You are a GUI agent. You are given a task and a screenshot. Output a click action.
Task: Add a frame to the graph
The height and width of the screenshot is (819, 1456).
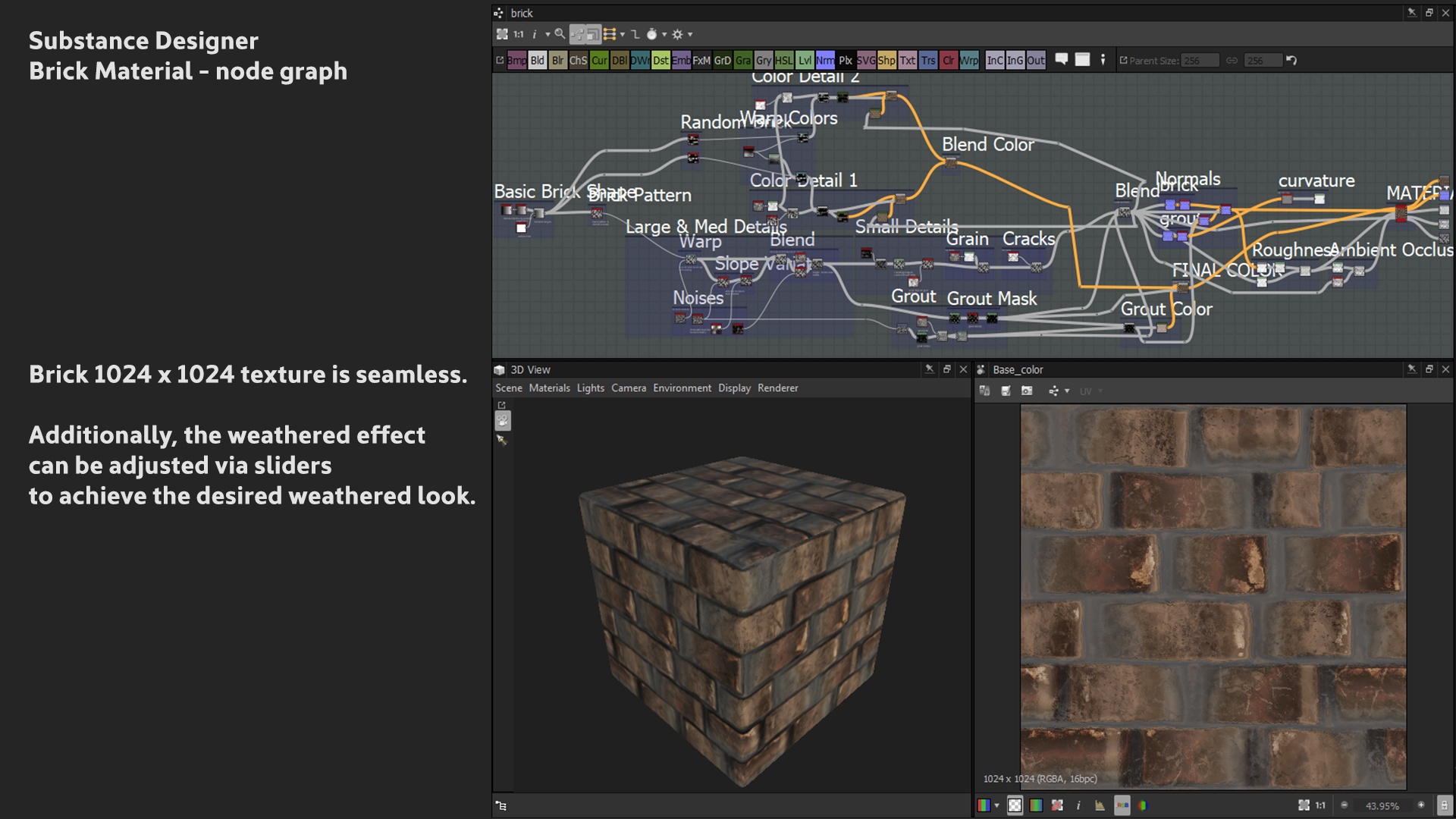pos(1083,59)
